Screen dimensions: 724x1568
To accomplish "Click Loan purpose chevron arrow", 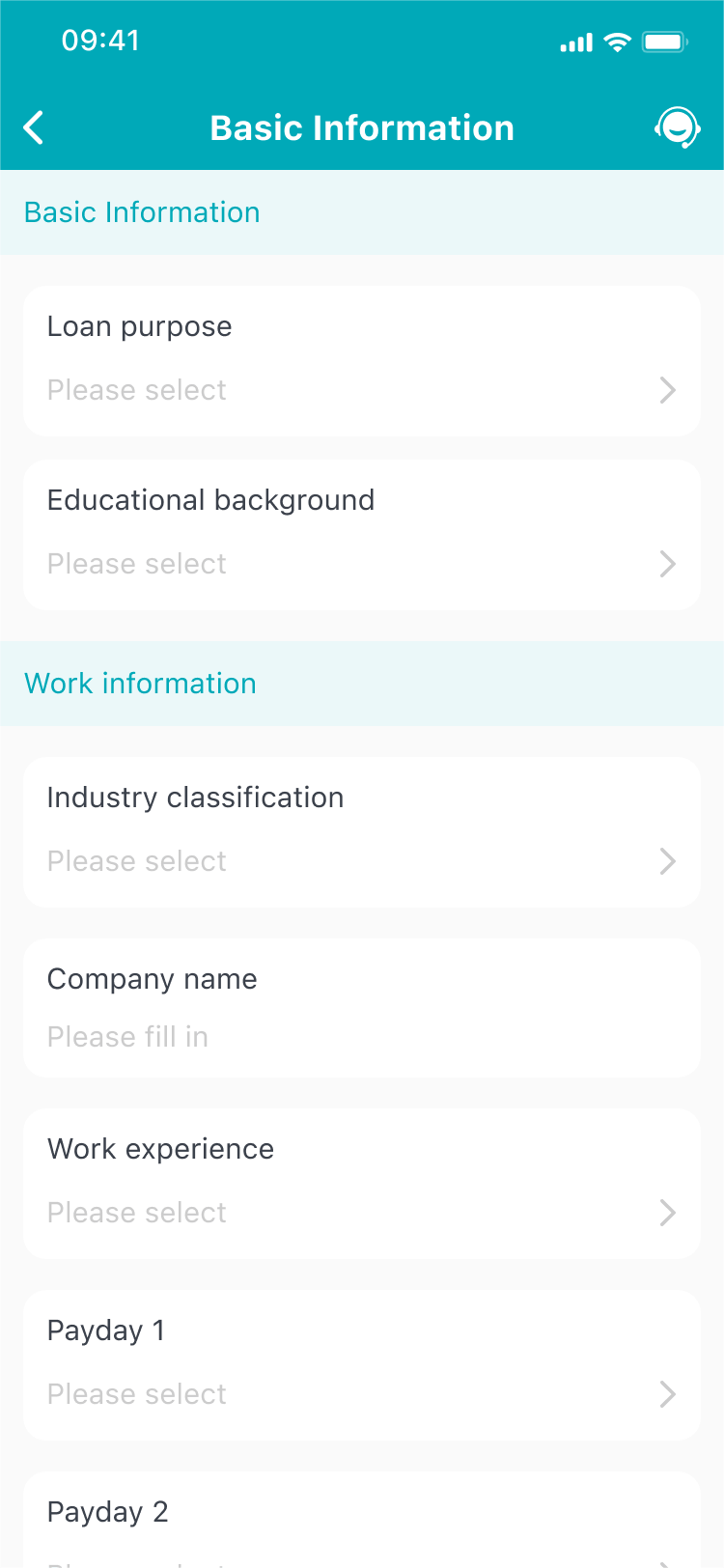I will (x=667, y=390).
